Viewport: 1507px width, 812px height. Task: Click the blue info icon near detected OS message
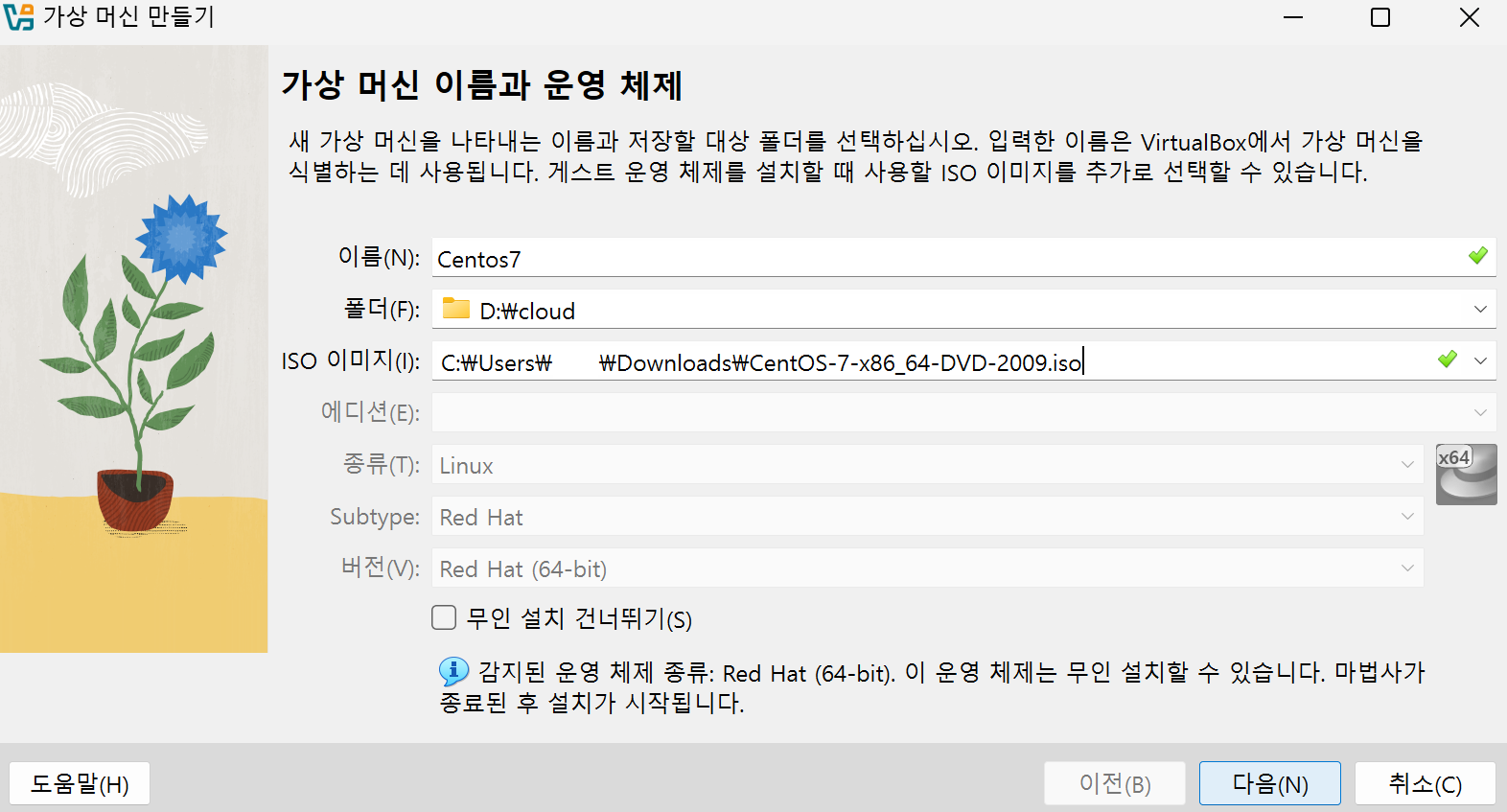453,670
